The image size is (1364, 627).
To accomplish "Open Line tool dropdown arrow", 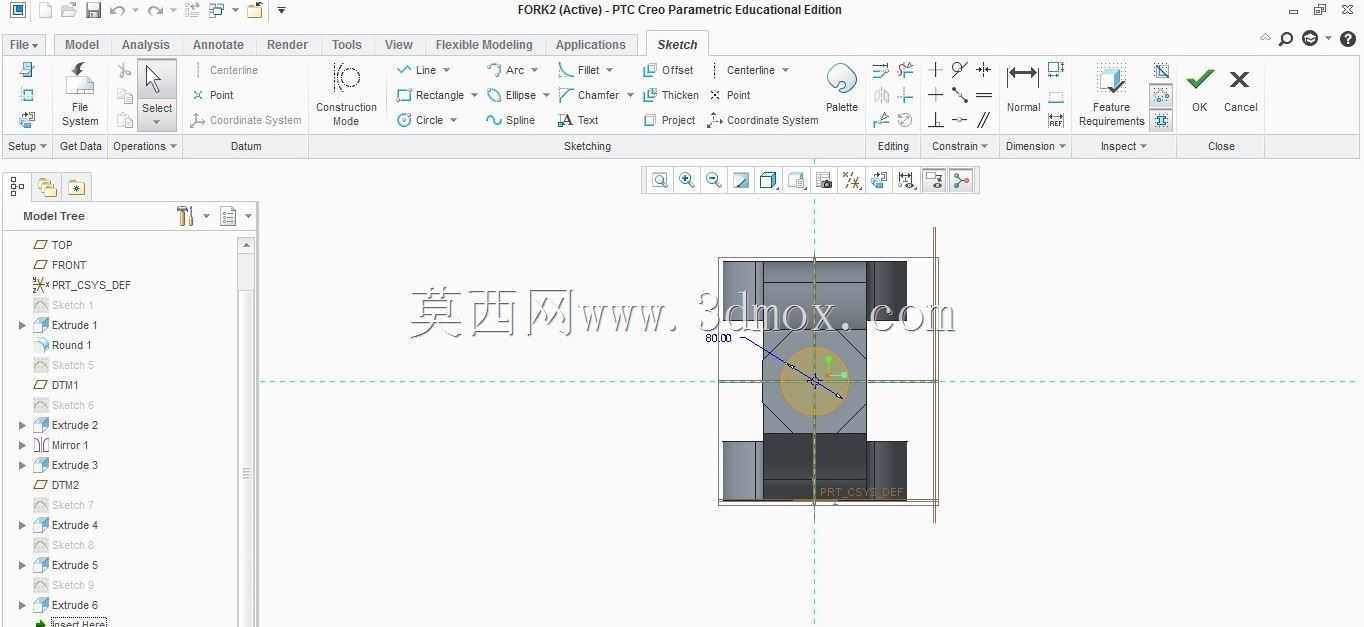I will tap(446, 70).
